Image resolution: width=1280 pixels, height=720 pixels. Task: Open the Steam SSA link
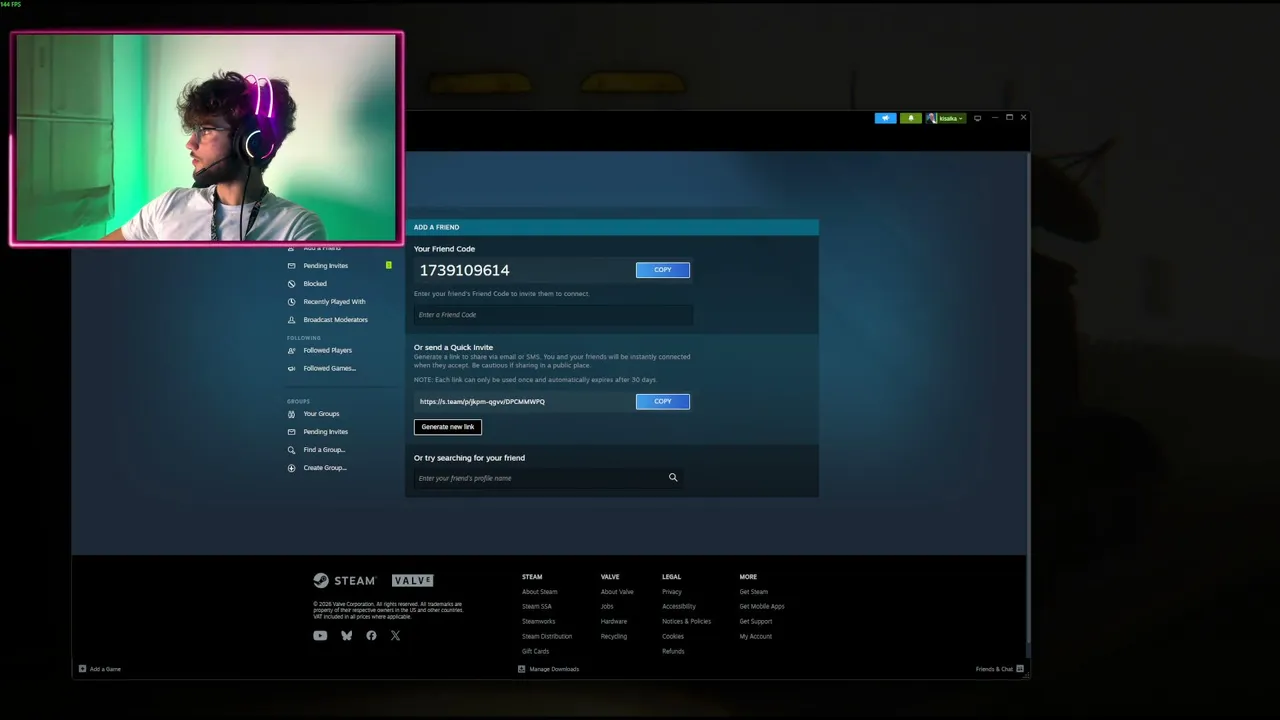(x=537, y=607)
